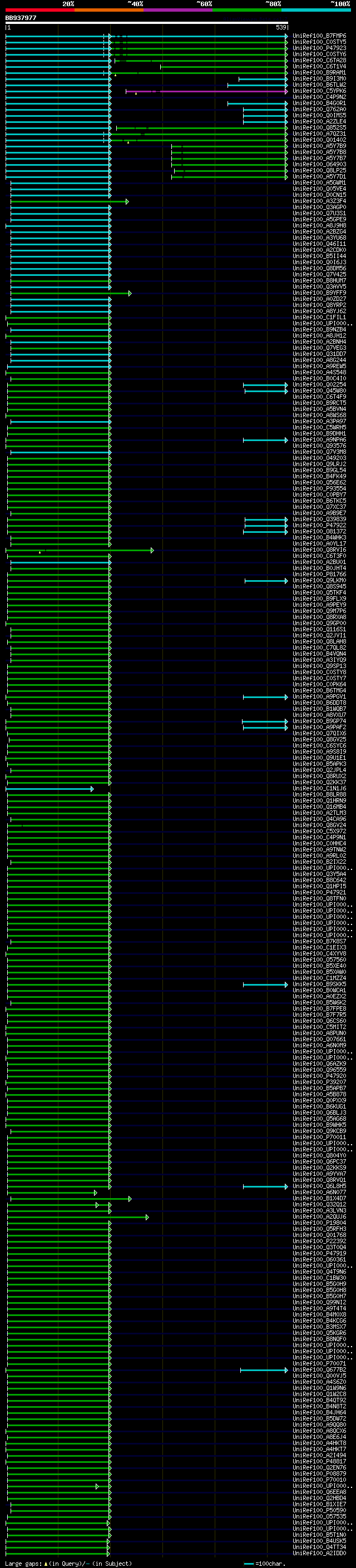
Task: Select the UniRef100_Q0IMS5 label
Action: tap(319, 115)
